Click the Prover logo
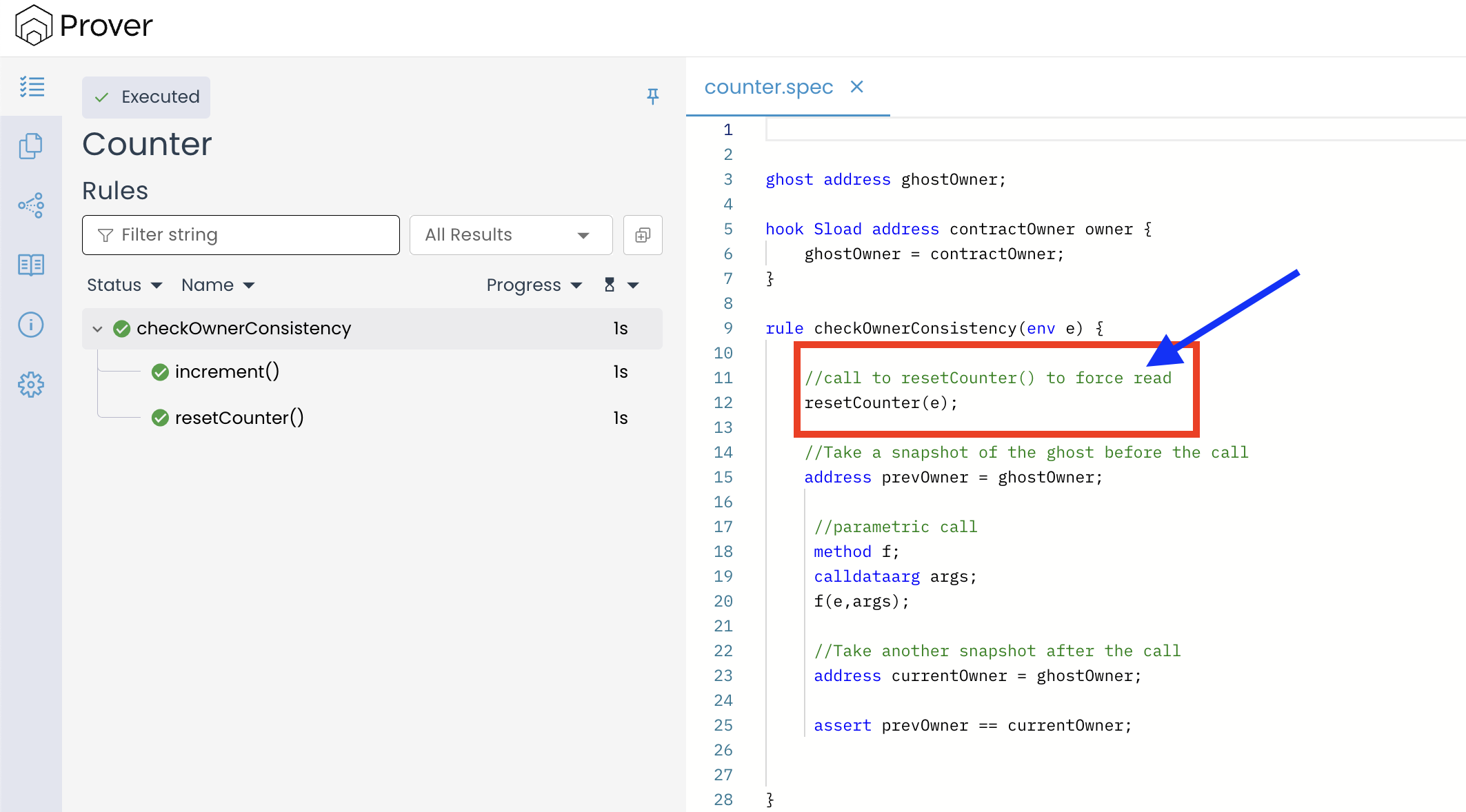 pos(83,26)
